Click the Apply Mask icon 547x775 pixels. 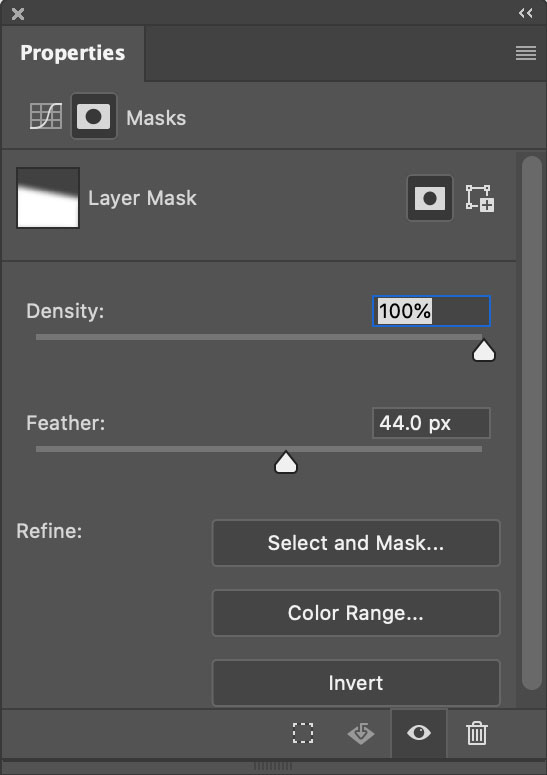[x=361, y=733]
